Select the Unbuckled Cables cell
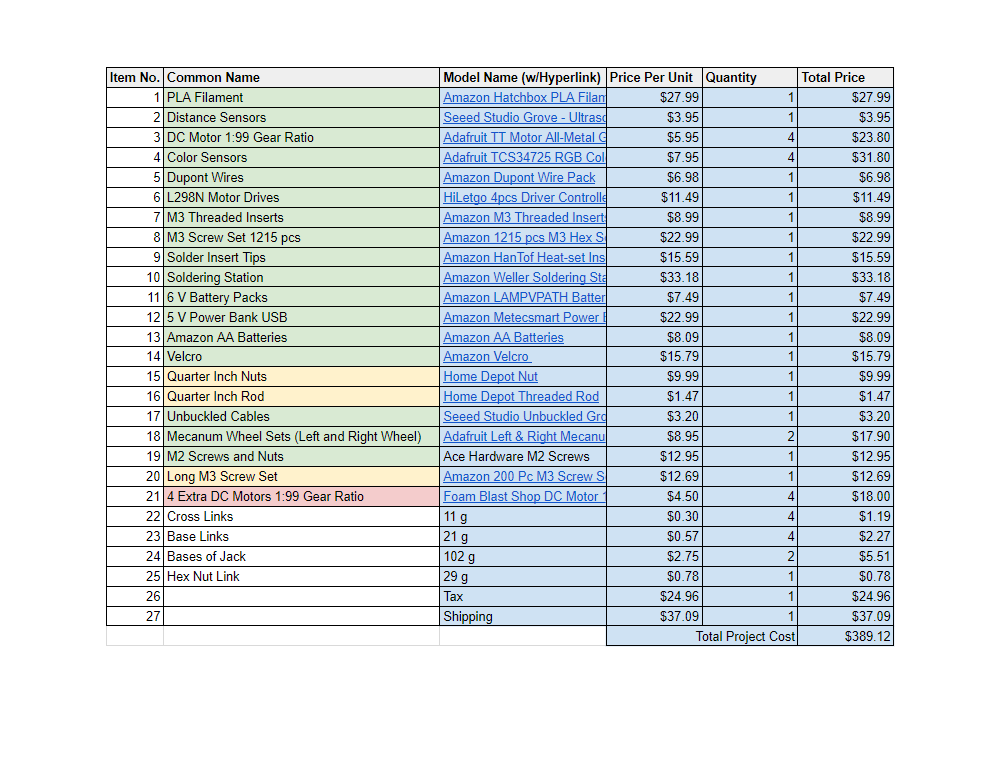The image size is (1001, 775). [301, 416]
